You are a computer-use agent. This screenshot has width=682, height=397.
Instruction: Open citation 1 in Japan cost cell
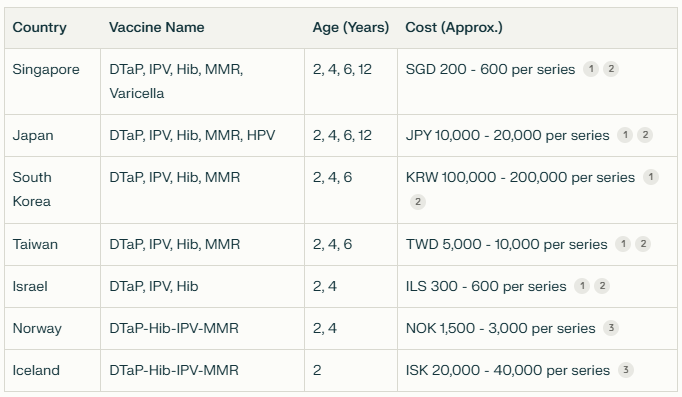[625, 135]
